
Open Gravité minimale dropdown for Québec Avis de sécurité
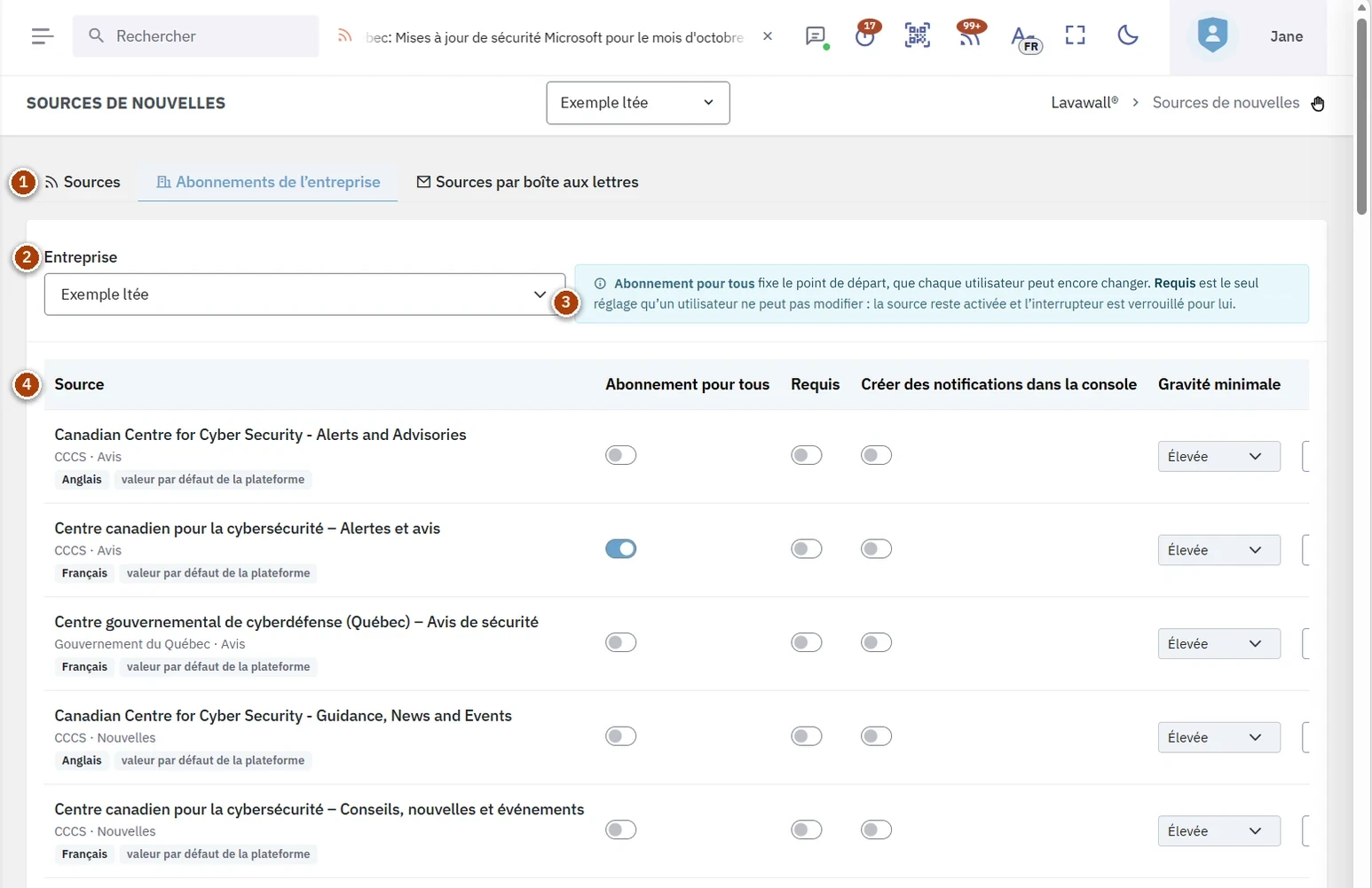click(x=1218, y=643)
